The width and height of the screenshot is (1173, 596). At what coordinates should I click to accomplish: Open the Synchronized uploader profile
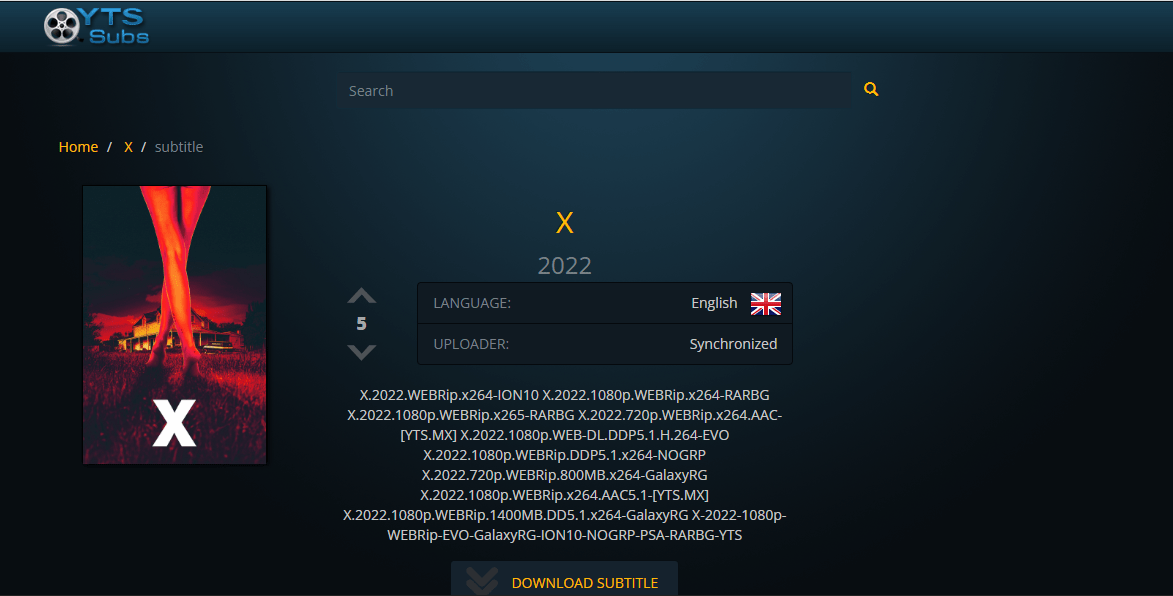pos(733,344)
